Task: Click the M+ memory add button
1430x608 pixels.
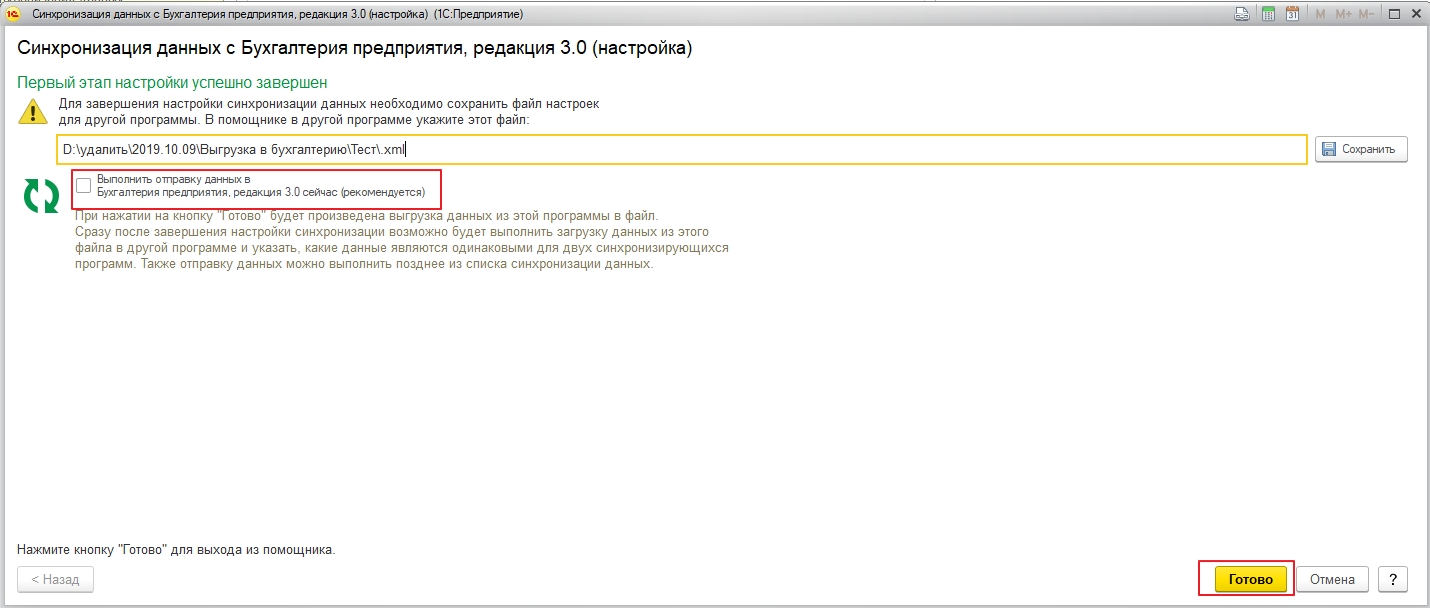Action: tap(1342, 14)
